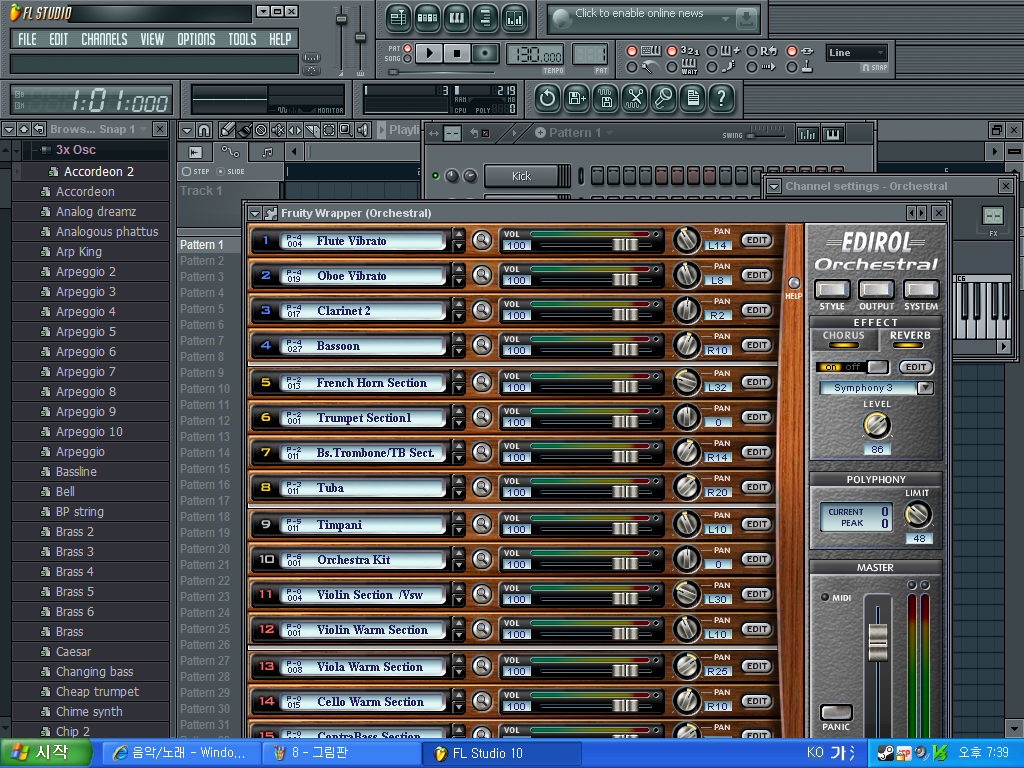
Task: Open the keyboard editor icon in step sequencer
Action: [833, 134]
